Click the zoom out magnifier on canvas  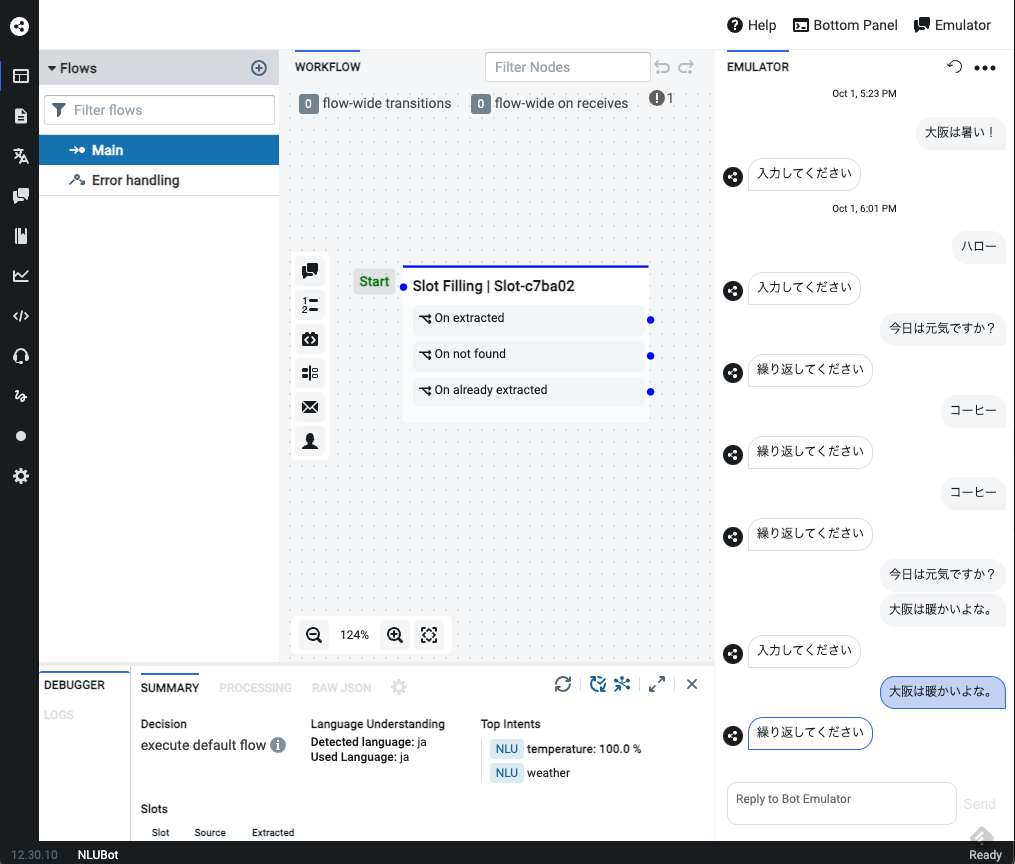click(314, 635)
